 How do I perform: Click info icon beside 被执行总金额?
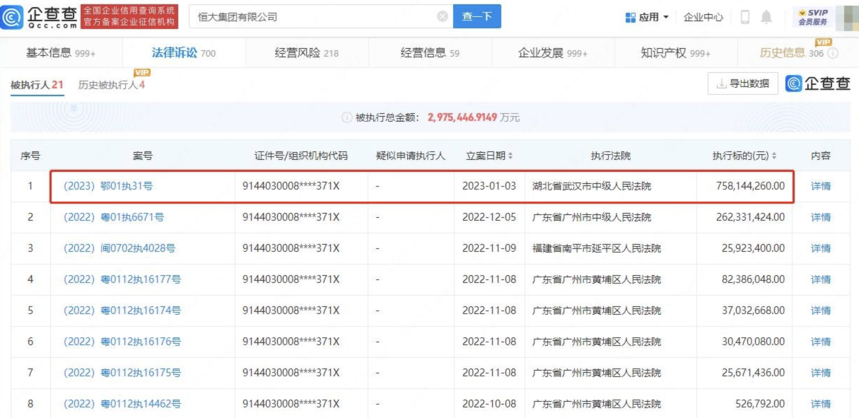[x=346, y=117]
